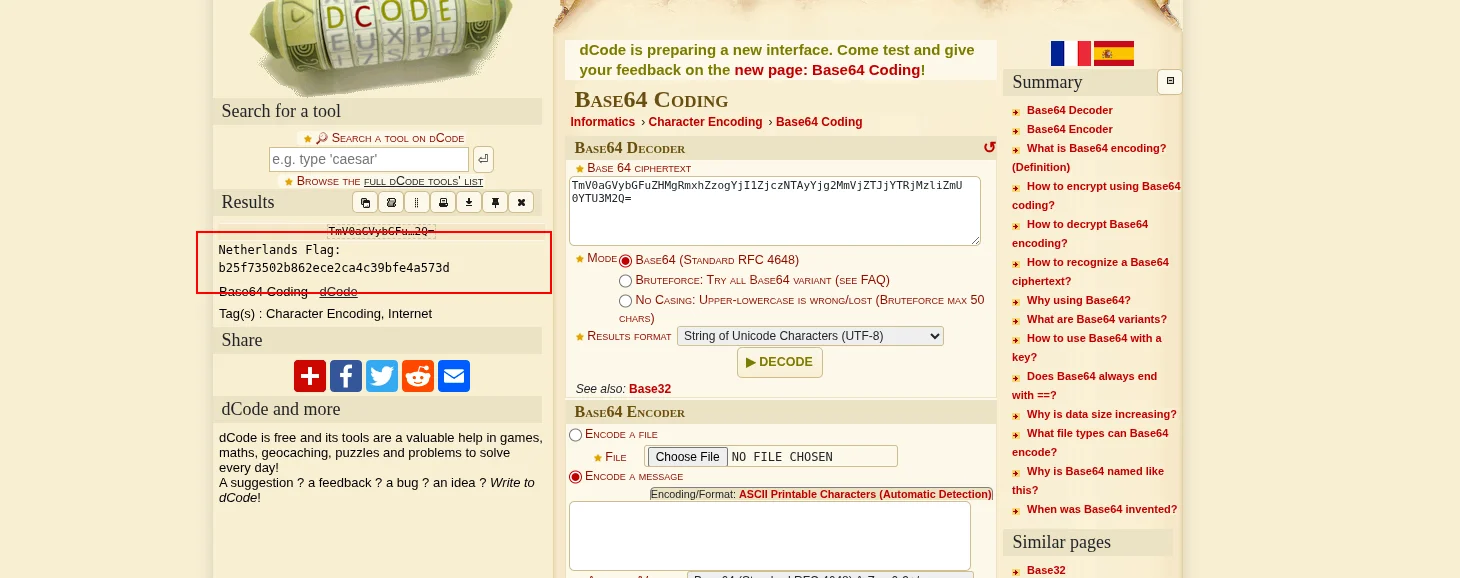Click the encoder message textarea

[x=770, y=536]
